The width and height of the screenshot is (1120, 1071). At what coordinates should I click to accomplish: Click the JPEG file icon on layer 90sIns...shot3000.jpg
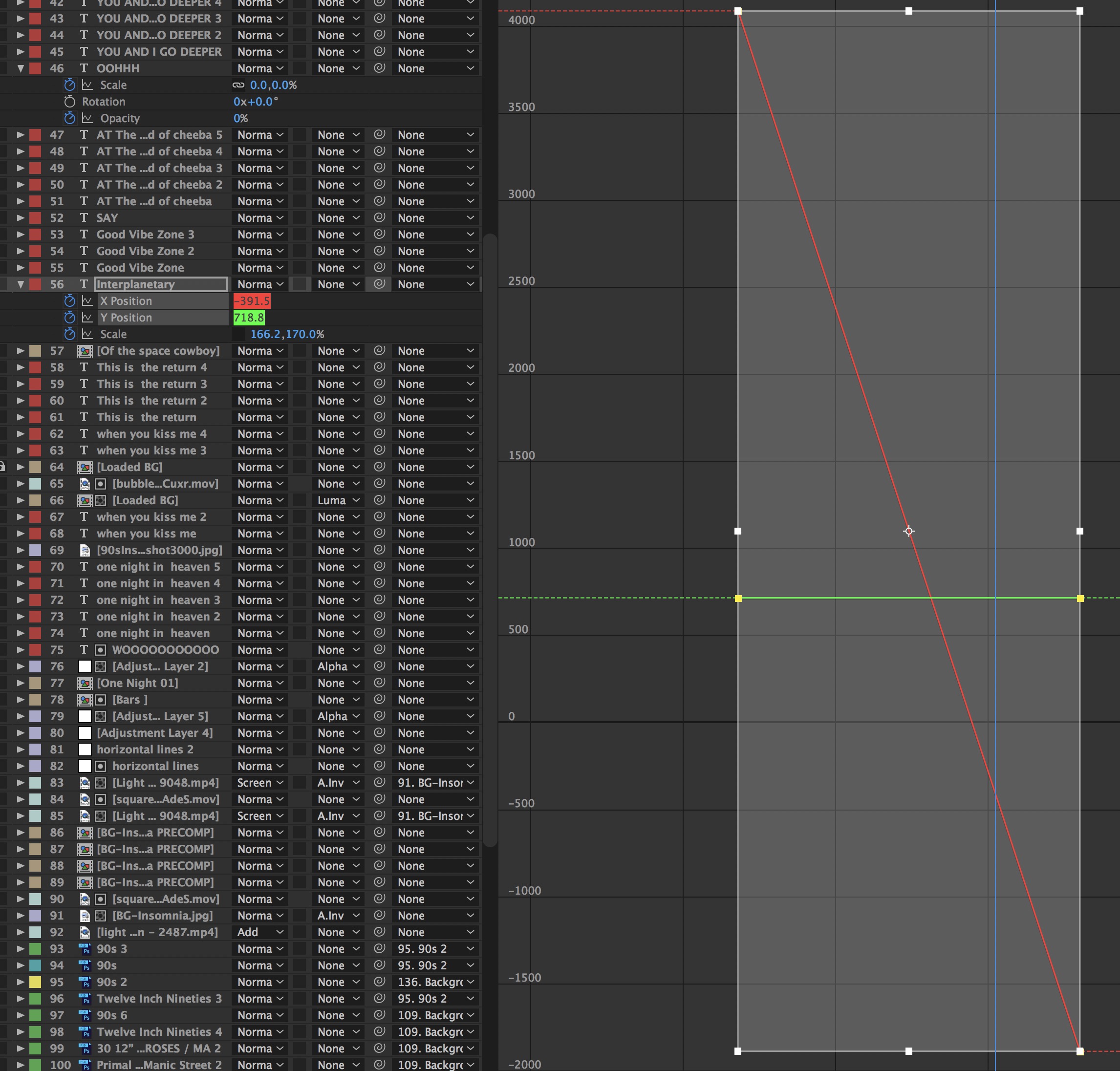[x=86, y=550]
